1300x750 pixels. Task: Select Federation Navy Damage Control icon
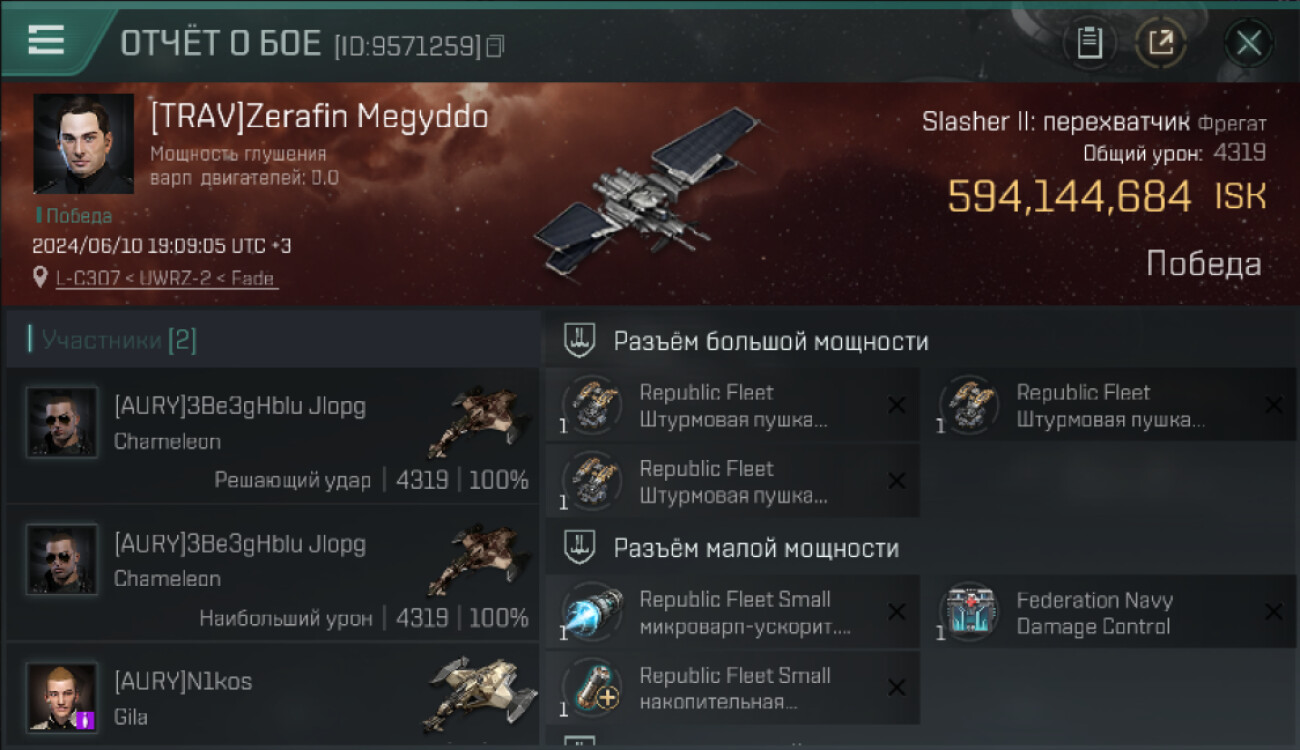tap(970, 612)
